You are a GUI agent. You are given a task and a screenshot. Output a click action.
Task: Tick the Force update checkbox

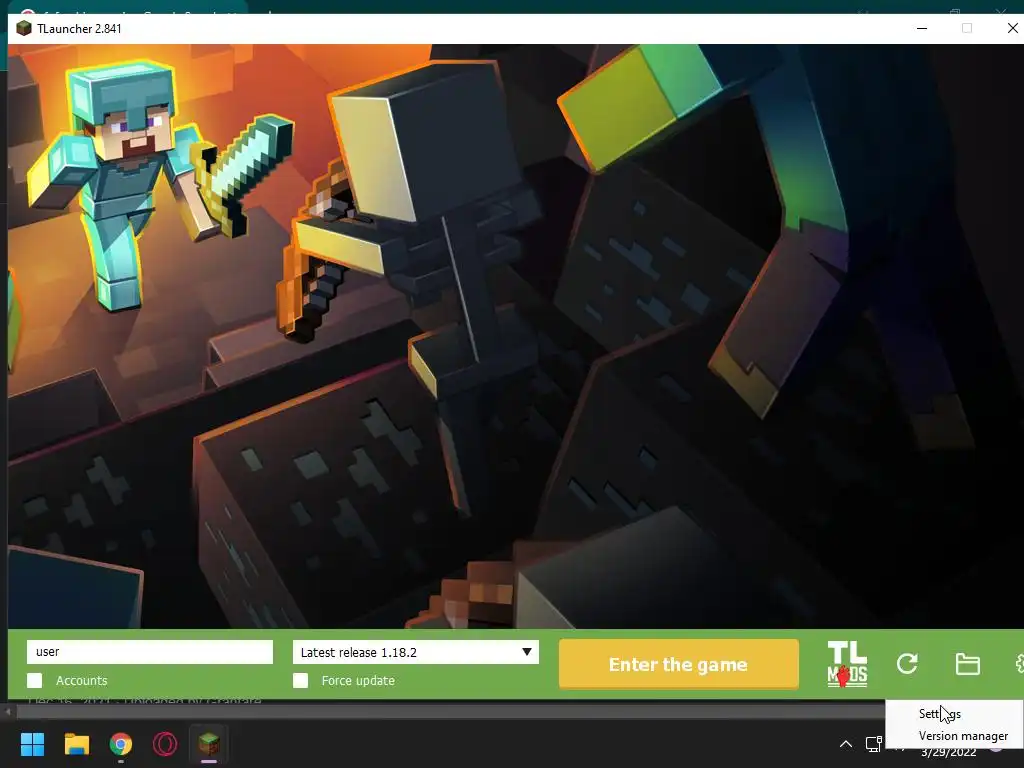[300, 680]
